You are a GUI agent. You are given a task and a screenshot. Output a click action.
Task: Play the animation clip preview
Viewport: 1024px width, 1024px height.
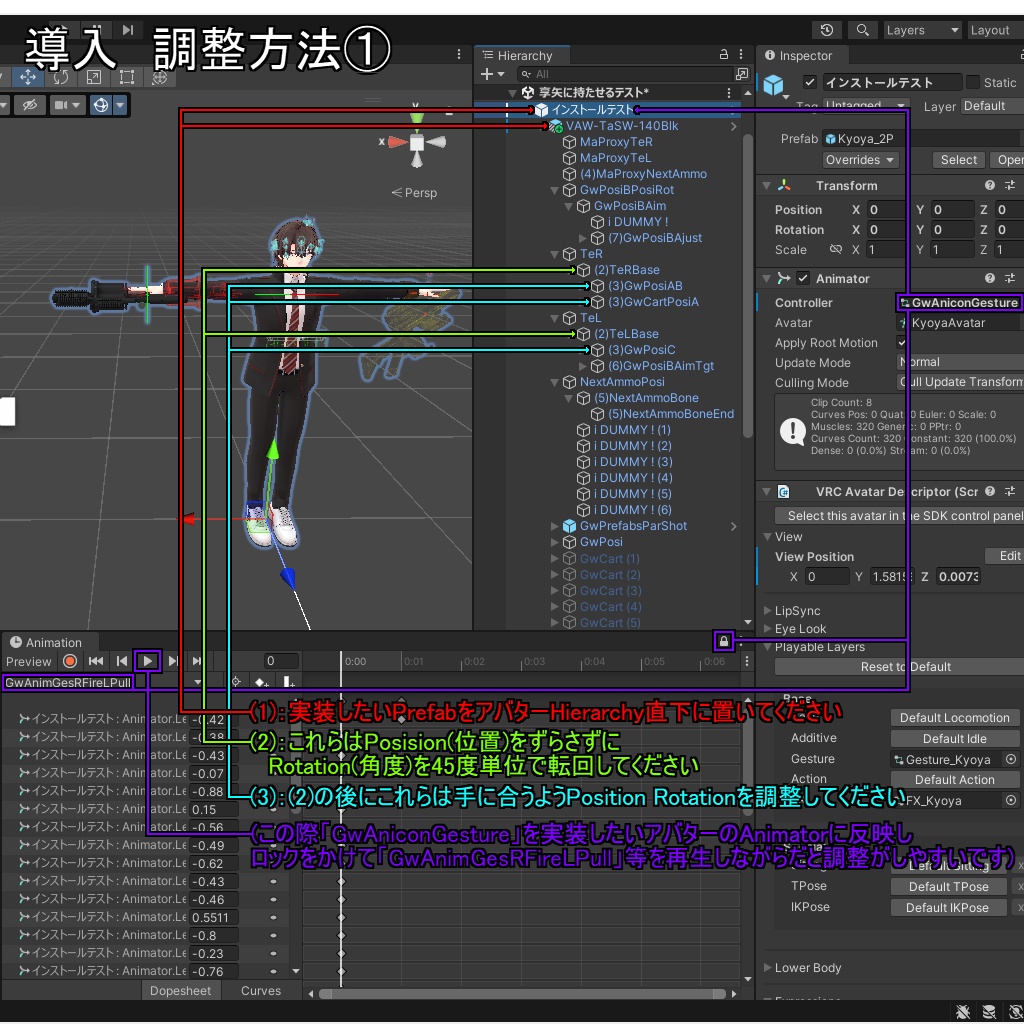pos(148,662)
